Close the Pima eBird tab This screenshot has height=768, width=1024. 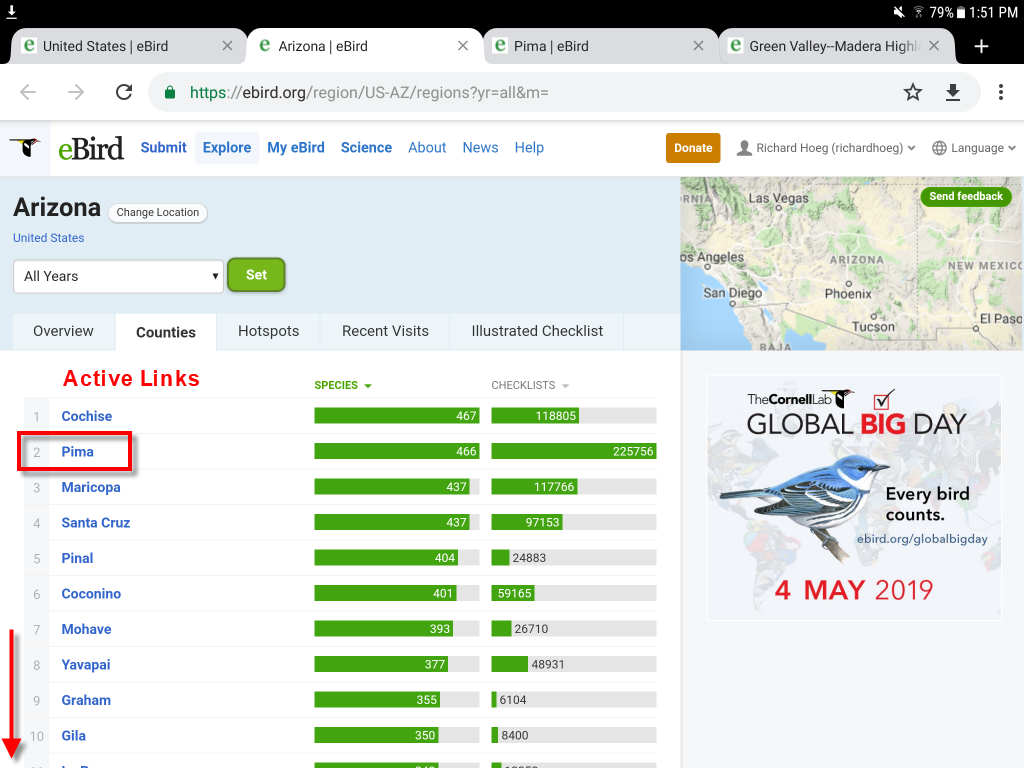698,46
